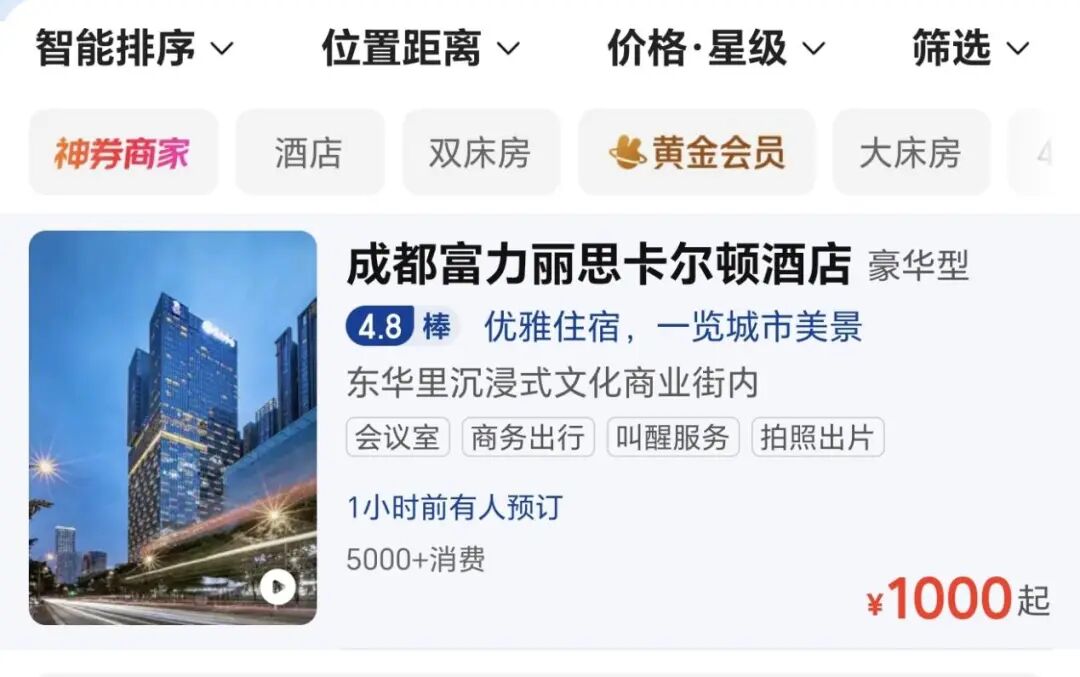
Task: Click the ¥1000起 price
Action: click(958, 598)
